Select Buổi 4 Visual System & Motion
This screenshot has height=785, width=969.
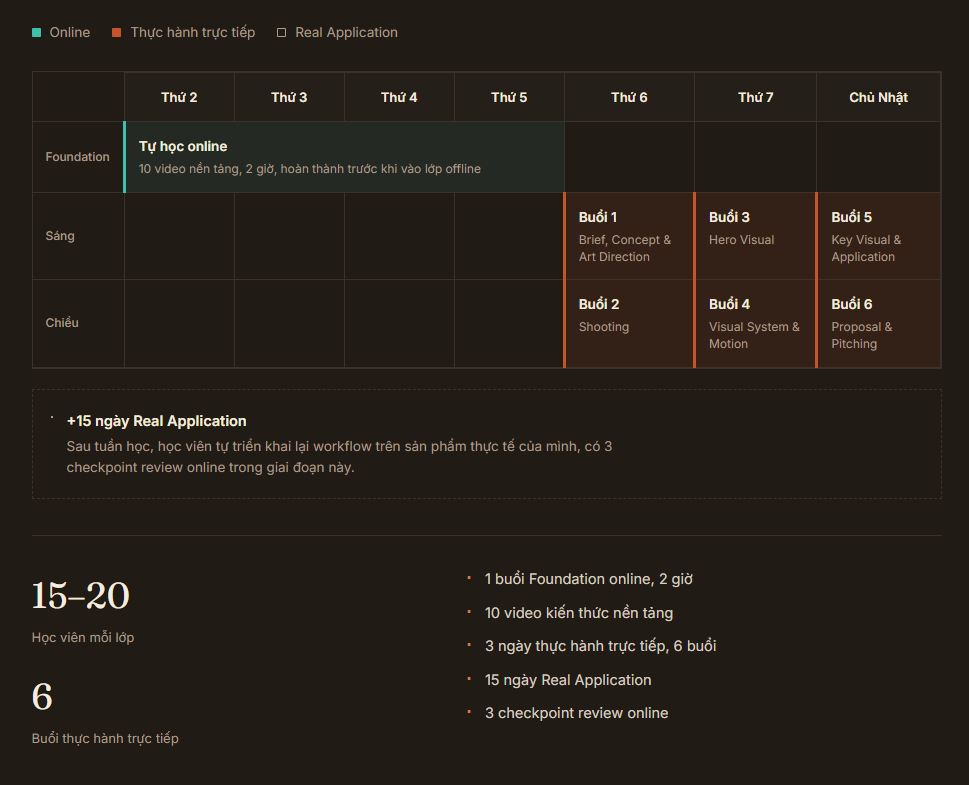(x=755, y=324)
